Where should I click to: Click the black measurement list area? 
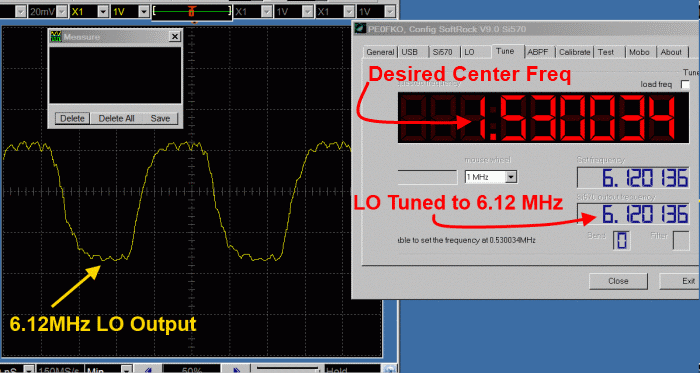pyautogui.click(x=115, y=75)
